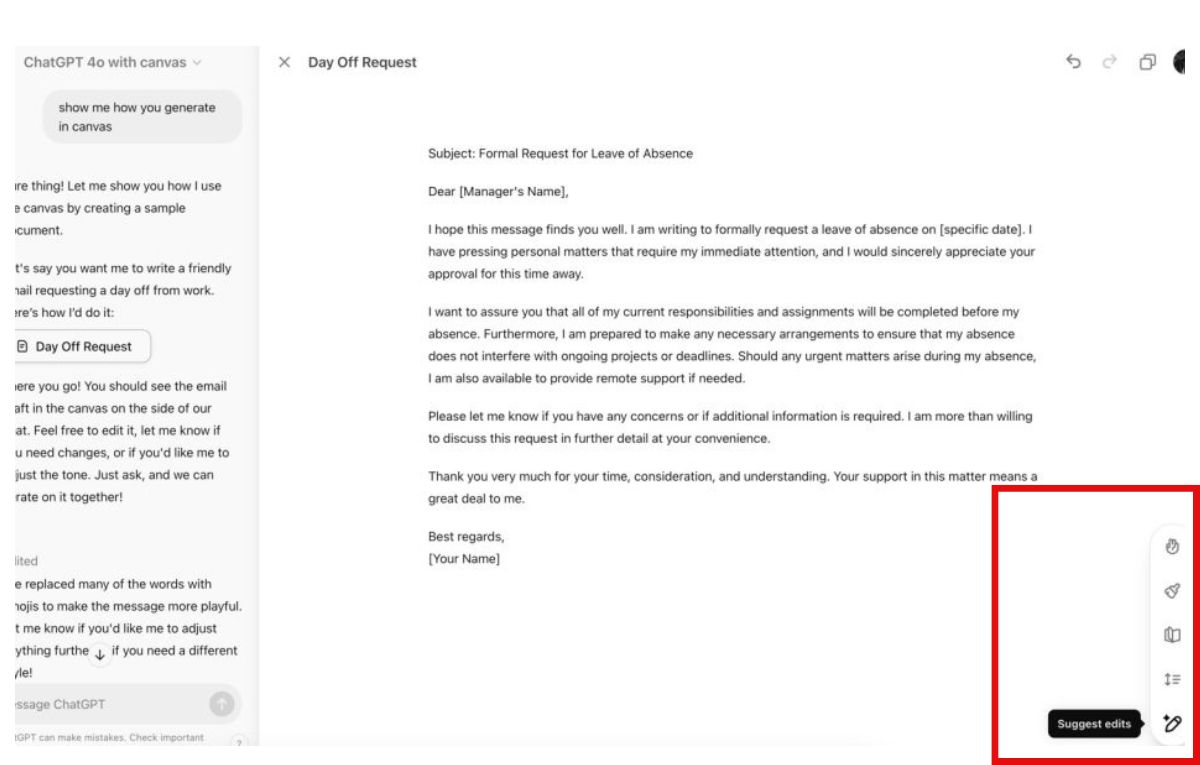The image size is (1200, 765).
Task: Click the Message ChatGPT input field
Action: 100,704
